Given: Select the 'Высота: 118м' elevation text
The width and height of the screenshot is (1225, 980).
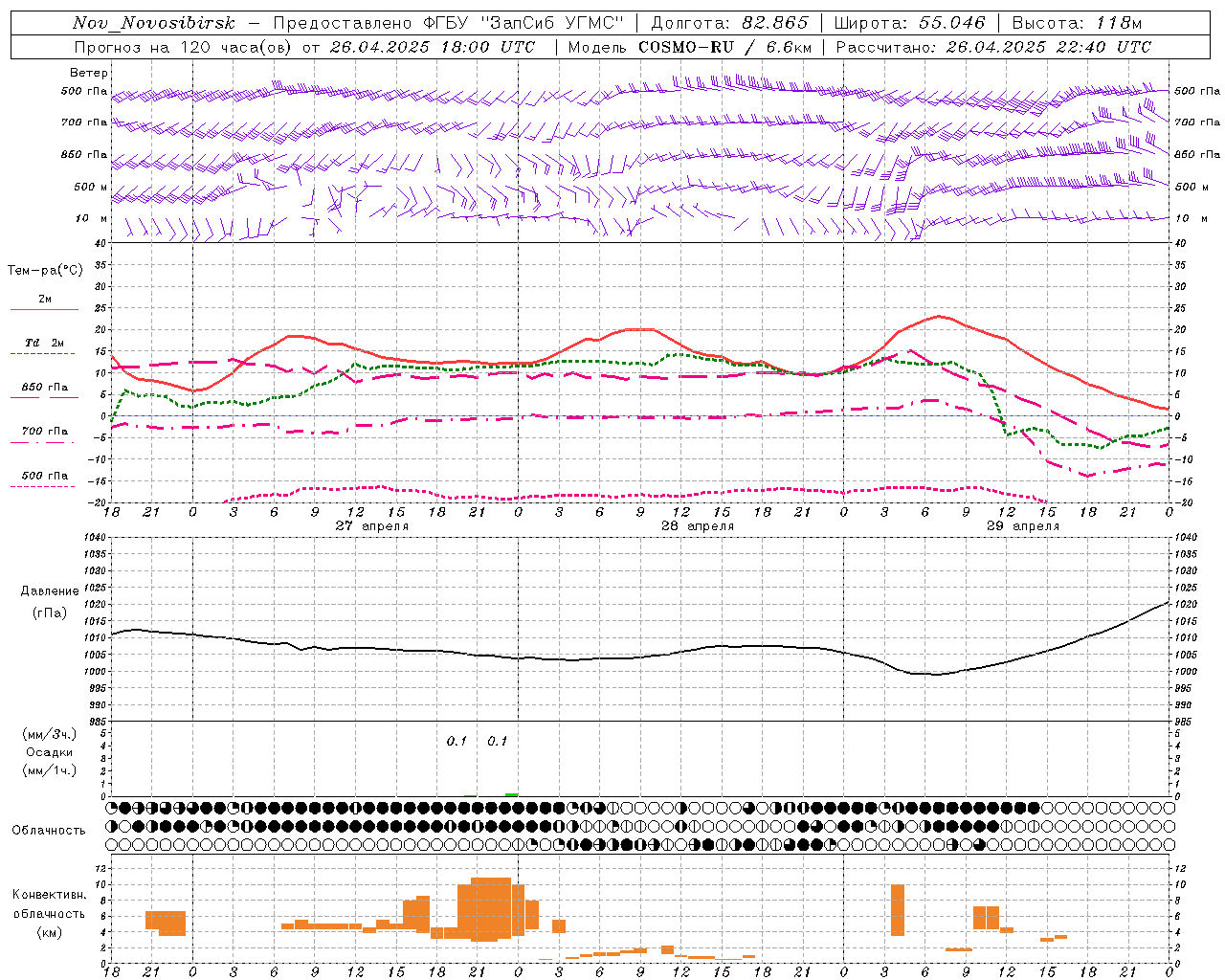Looking at the screenshot, I should [x=1077, y=23].
